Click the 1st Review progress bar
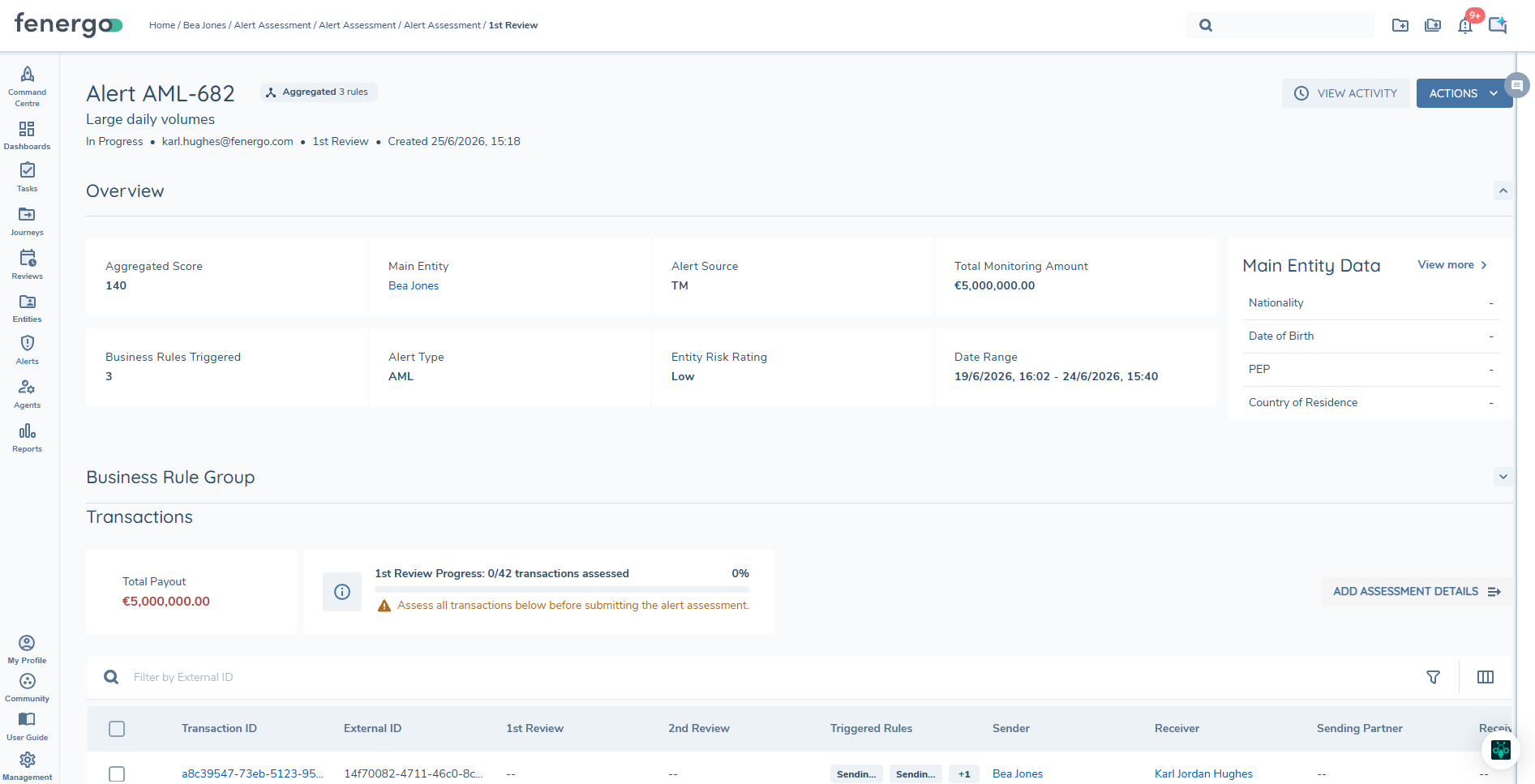Image resolution: width=1535 pixels, height=784 pixels. [562, 589]
